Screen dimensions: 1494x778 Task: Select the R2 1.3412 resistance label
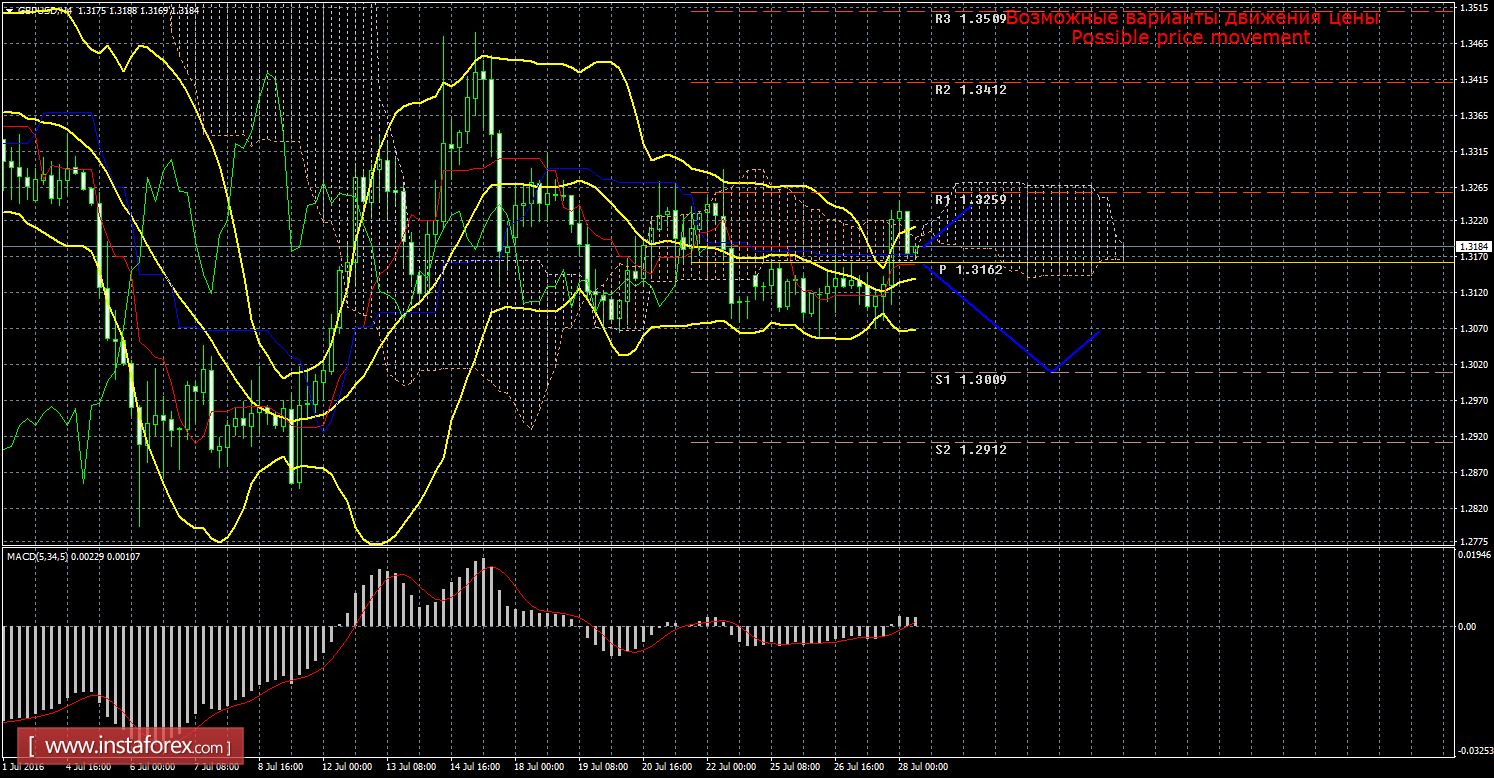pyautogui.click(x=969, y=90)
